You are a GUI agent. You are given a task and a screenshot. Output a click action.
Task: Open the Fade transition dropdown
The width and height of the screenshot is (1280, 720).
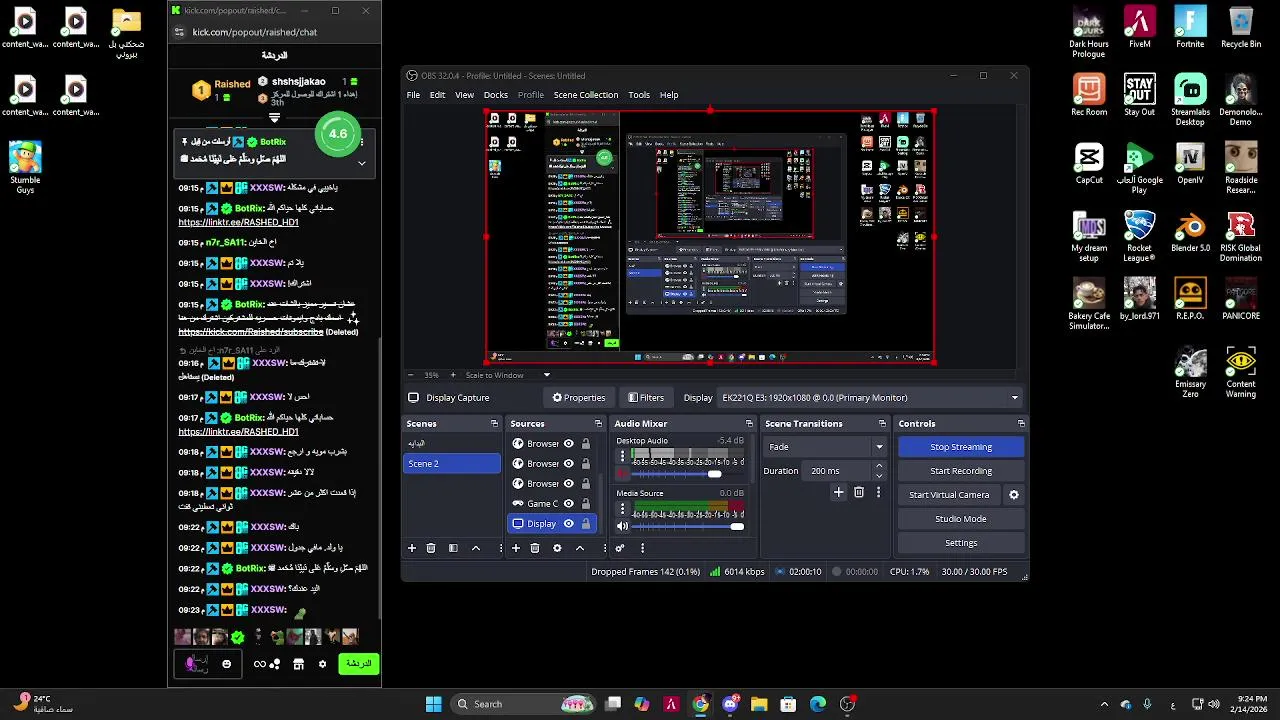tap(826, 447)
